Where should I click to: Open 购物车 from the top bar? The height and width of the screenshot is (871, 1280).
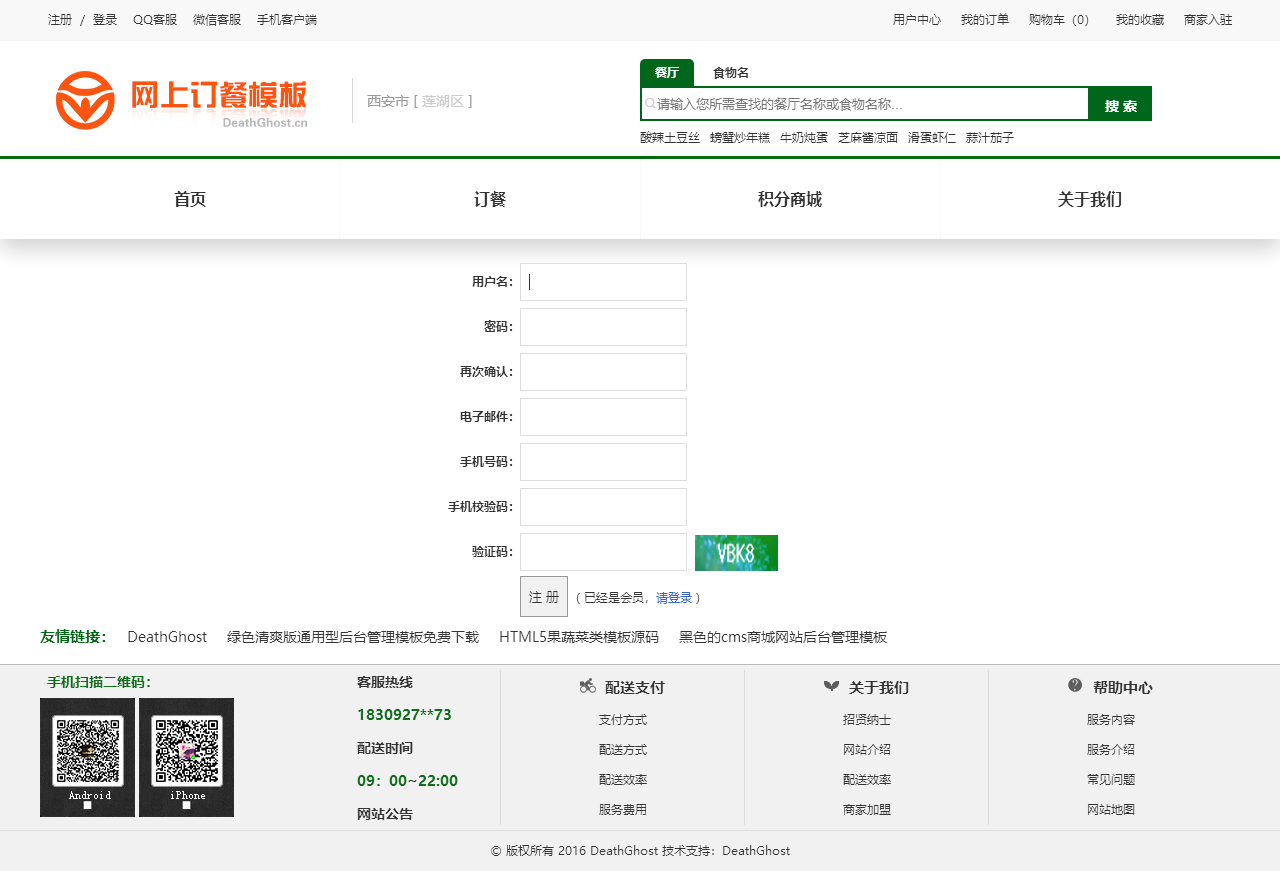tap(1059, 20)
